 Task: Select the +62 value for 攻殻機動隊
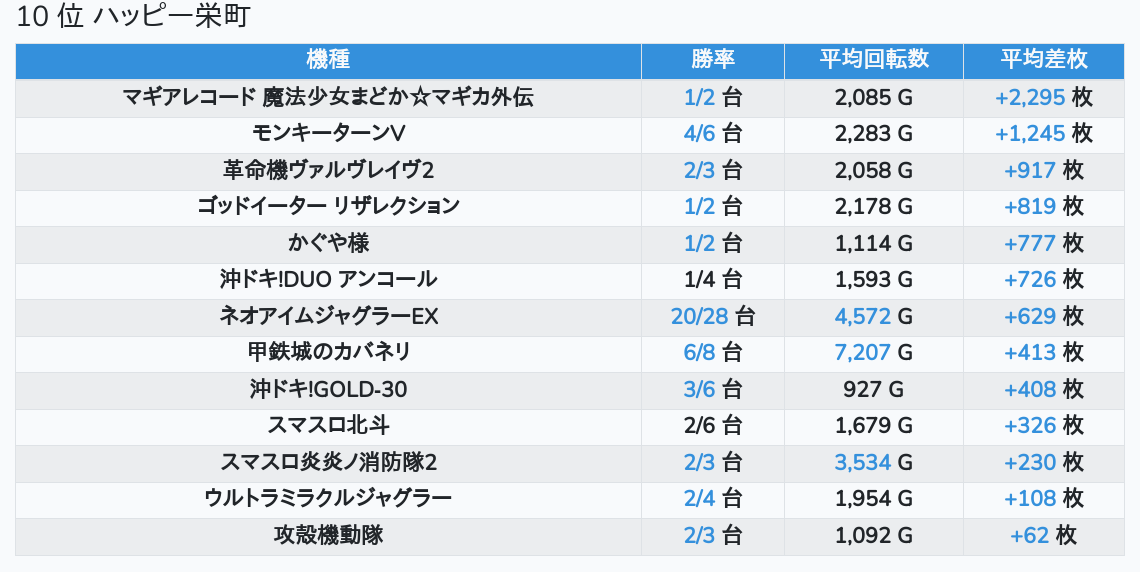[x=1029, y=535]
